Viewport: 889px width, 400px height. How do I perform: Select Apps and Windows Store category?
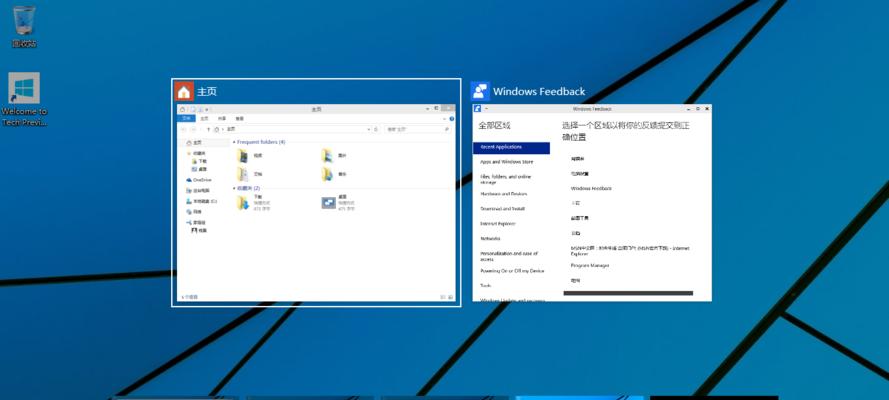point(506,162)
